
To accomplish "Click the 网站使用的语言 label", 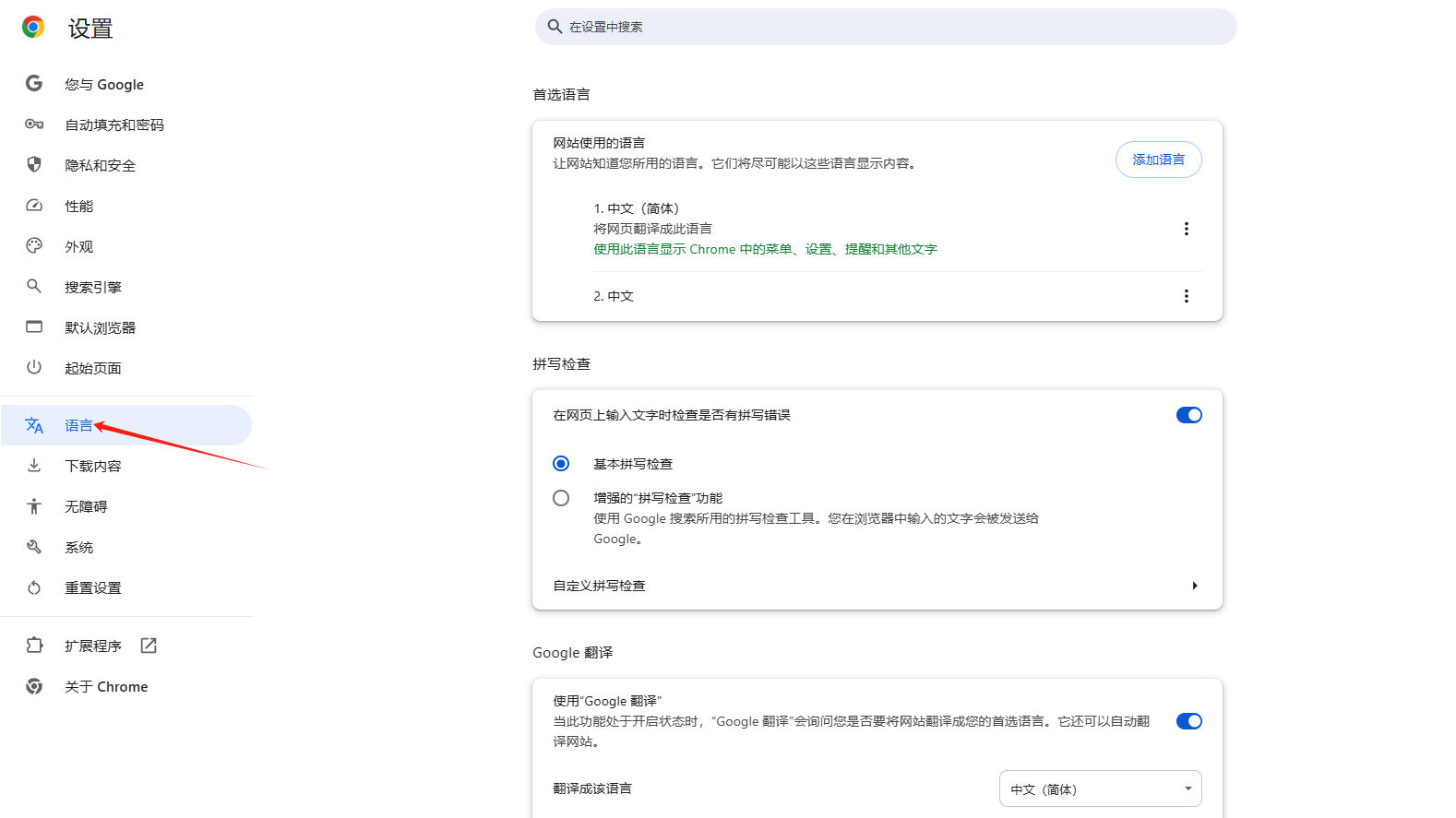I will point(599,143).
